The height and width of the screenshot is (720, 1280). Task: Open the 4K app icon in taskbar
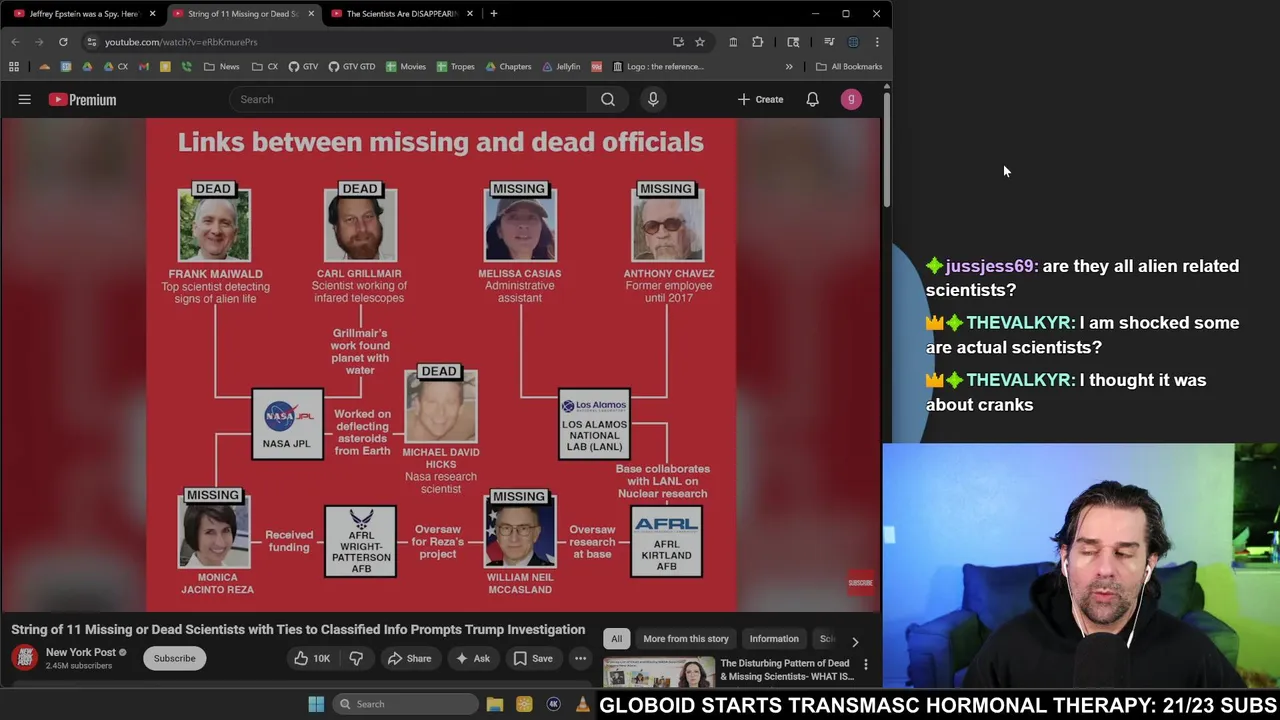pos(553,704)
